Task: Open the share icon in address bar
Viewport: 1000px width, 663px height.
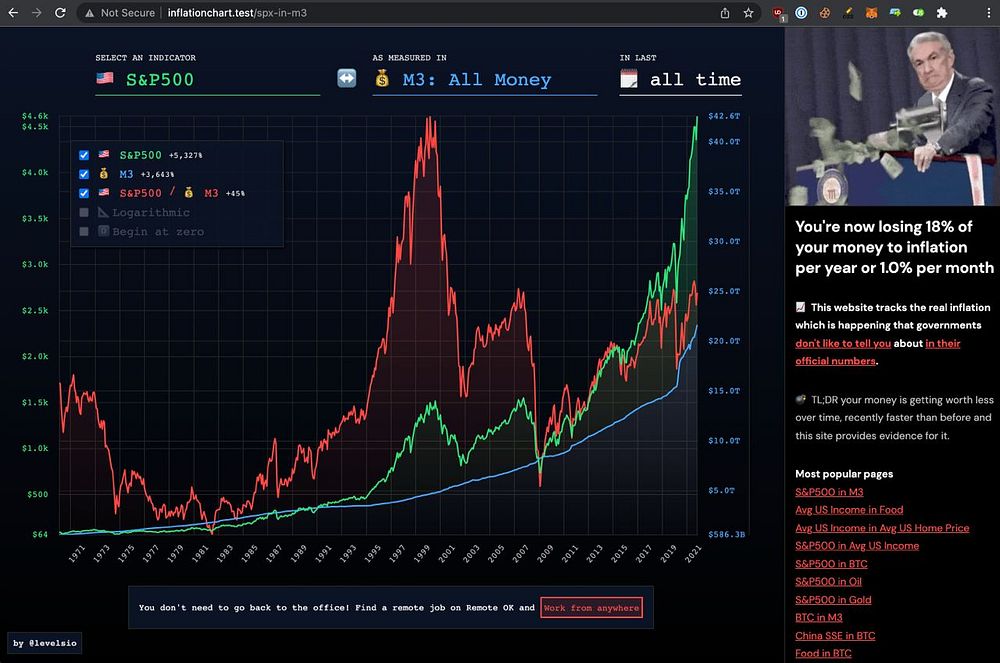Action: tap(724, 13)
